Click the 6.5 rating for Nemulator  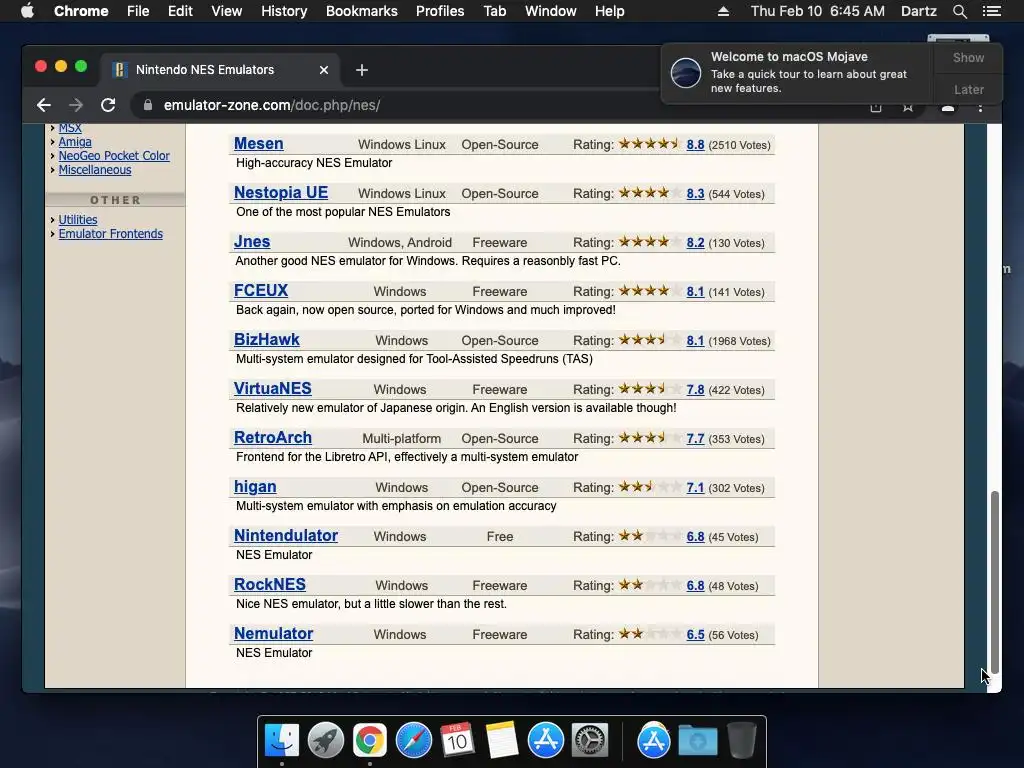696,635
